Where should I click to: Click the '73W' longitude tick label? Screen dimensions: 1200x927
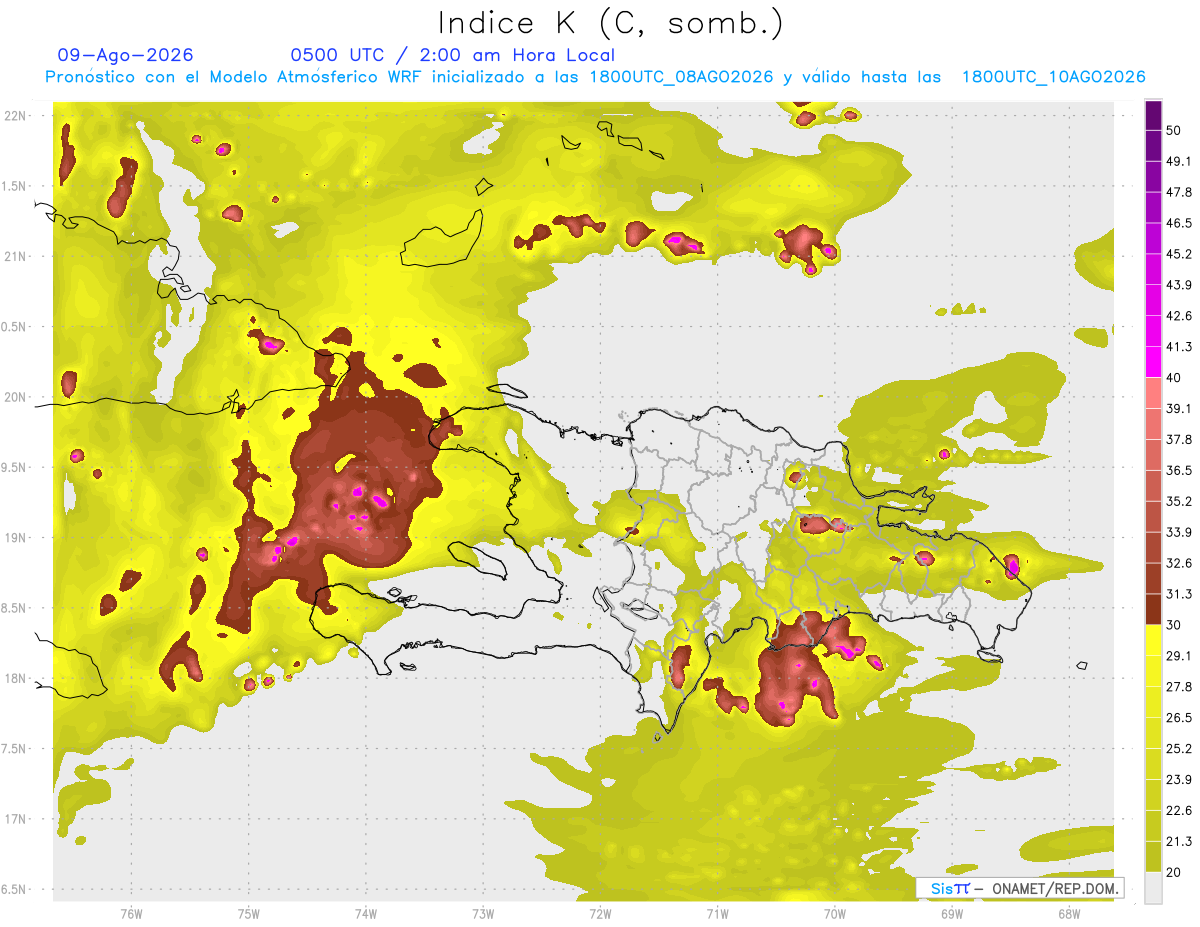(483, 913)
